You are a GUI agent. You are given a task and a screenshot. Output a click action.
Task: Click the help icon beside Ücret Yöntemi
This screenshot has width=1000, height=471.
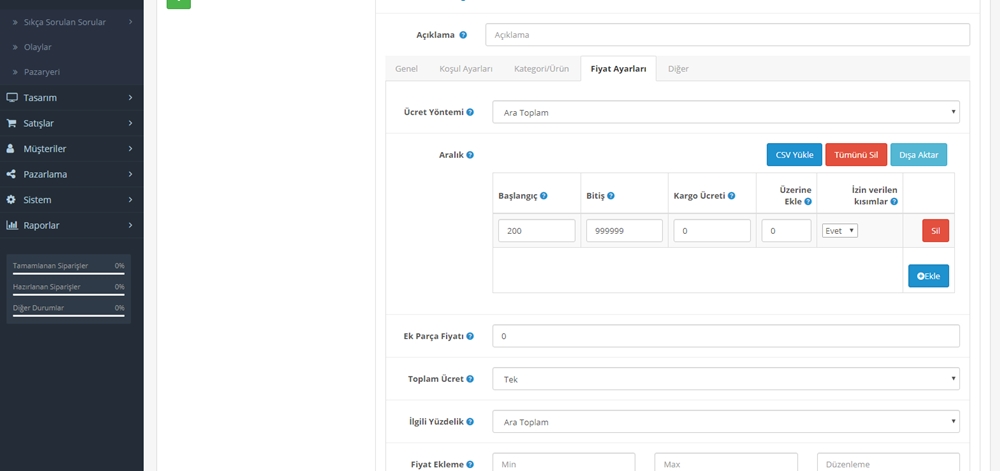point(470,112)
